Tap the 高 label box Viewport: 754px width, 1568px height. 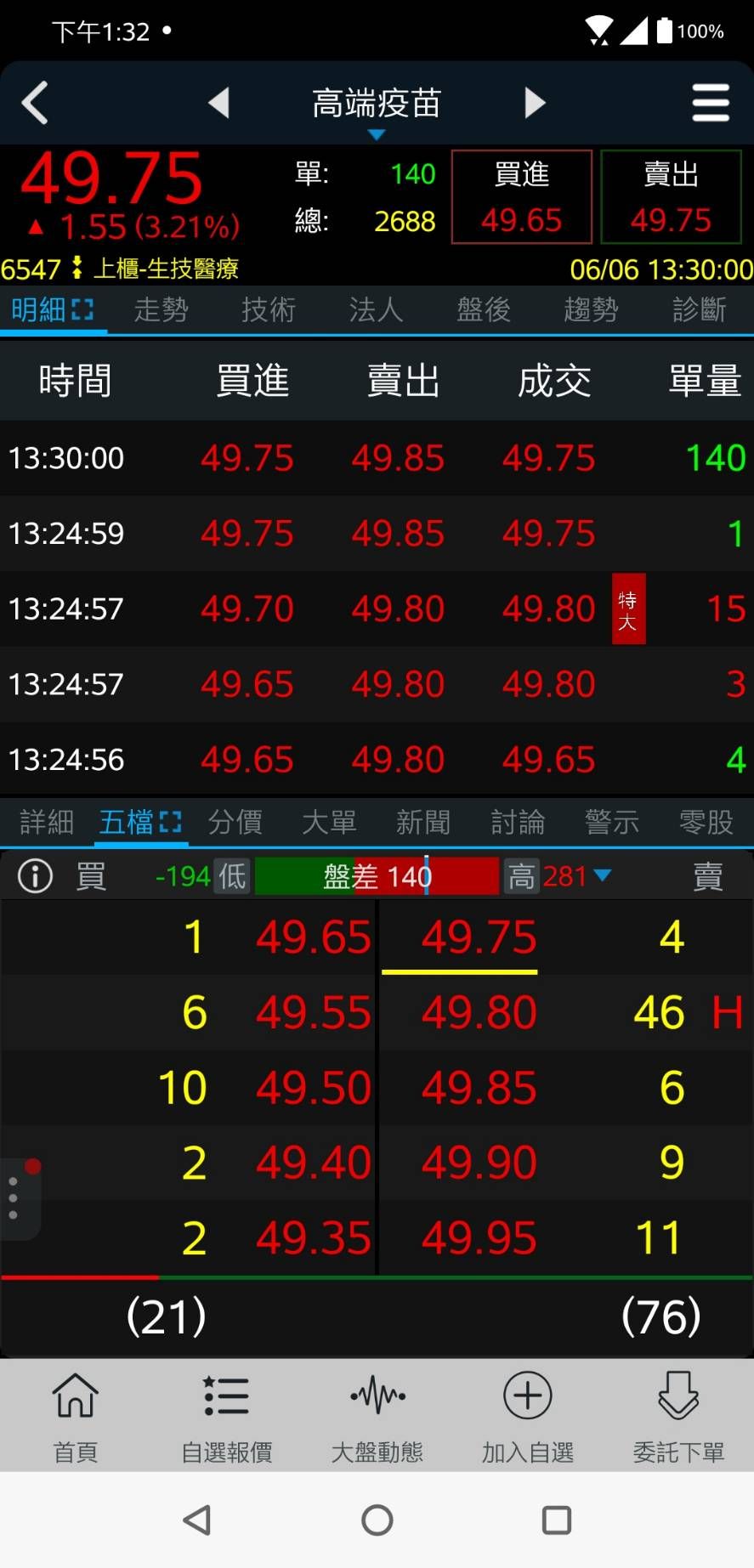(521, 875)
